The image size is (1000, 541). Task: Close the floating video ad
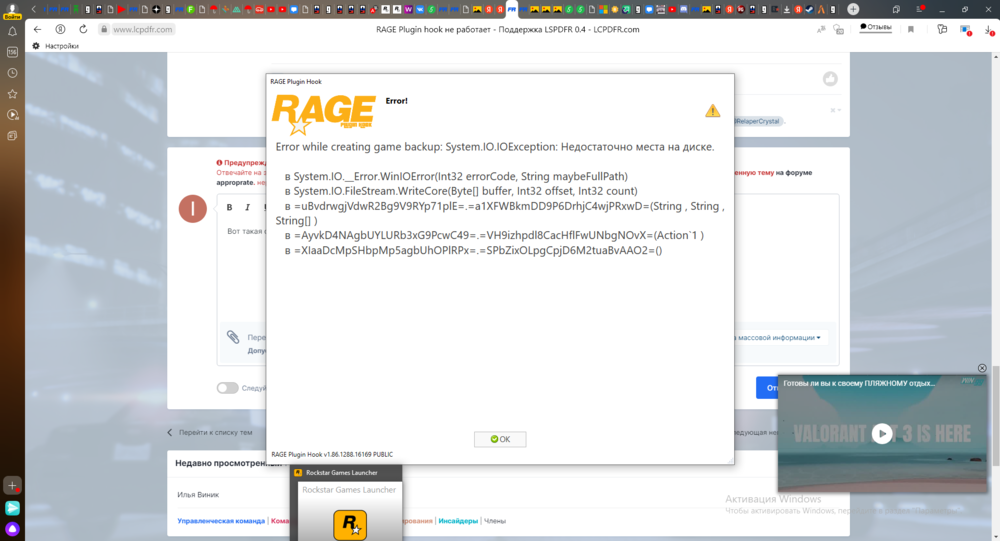point(982,368)
